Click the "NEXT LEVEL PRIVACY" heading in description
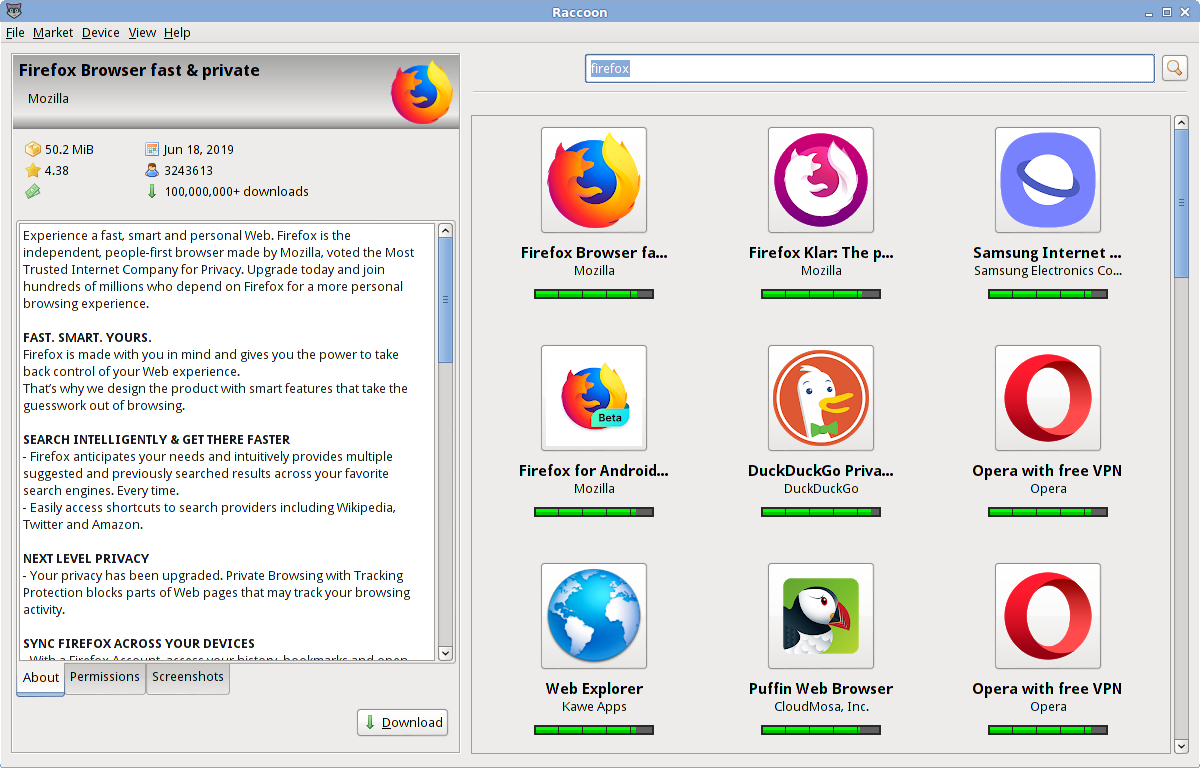Image resolution: width=1200 pixels, height=768 pixels. tap(86, 559)
